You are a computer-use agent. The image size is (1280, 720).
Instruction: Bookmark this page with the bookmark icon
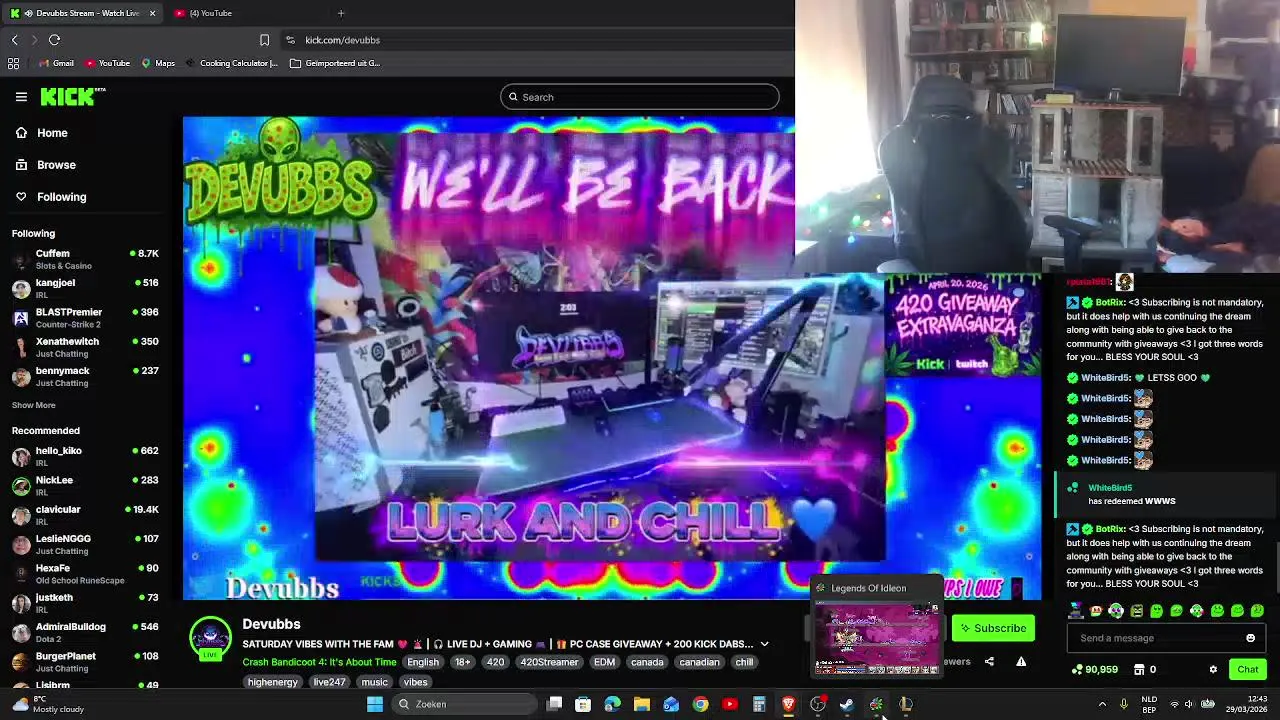264,40
